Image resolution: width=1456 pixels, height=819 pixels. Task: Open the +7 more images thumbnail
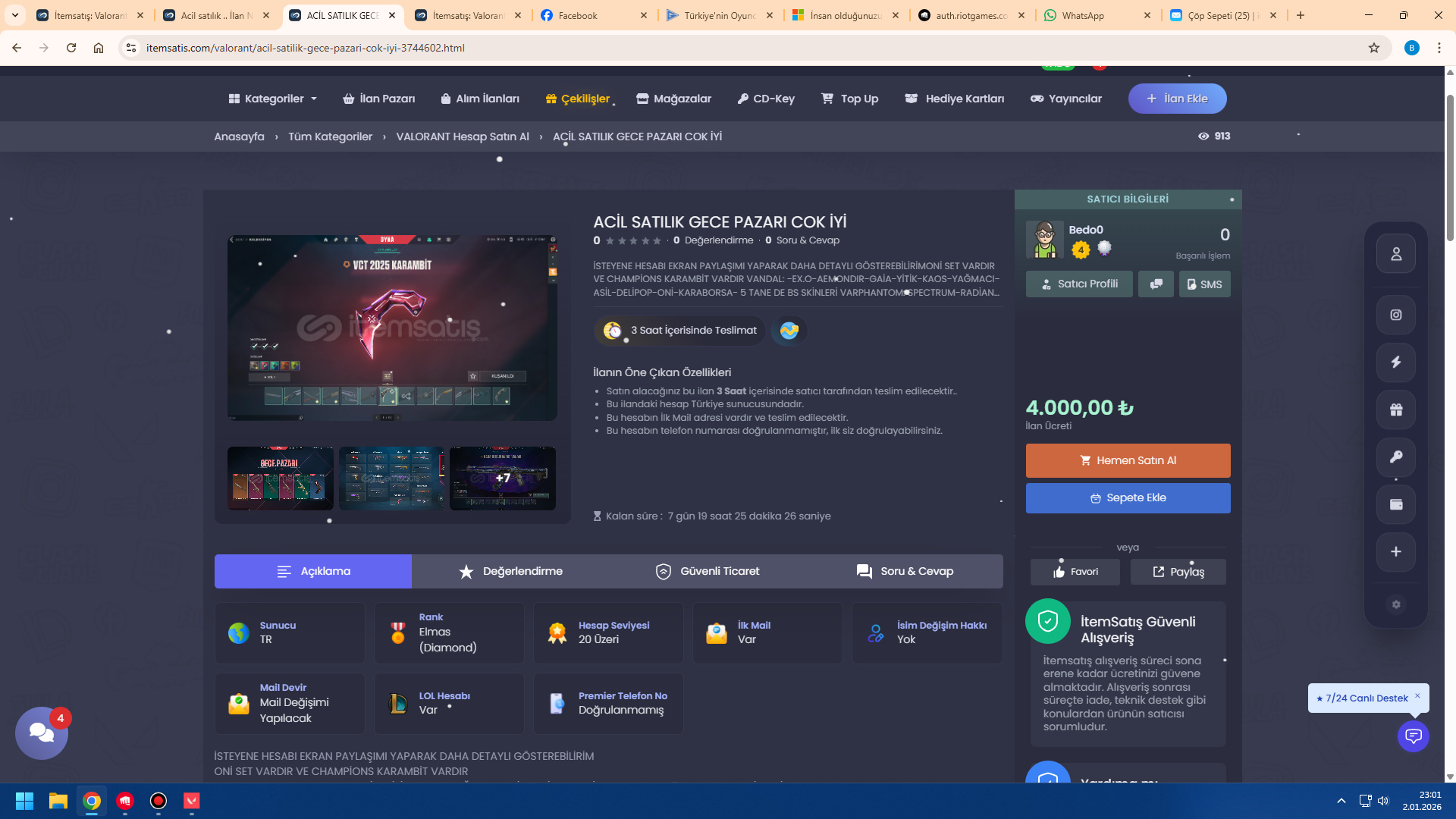coord(503,479)
